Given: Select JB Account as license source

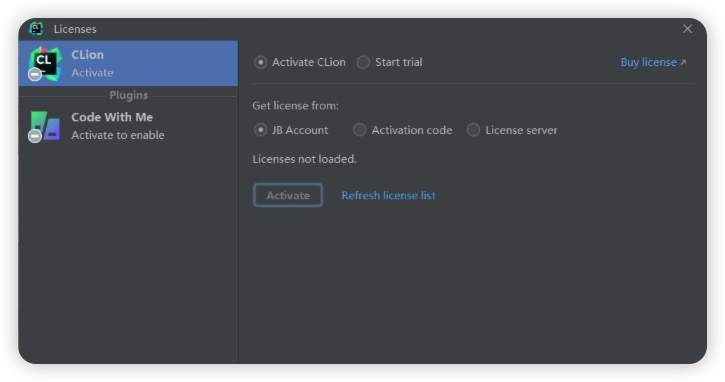Looking at the screenshot, I should [260, 130].
